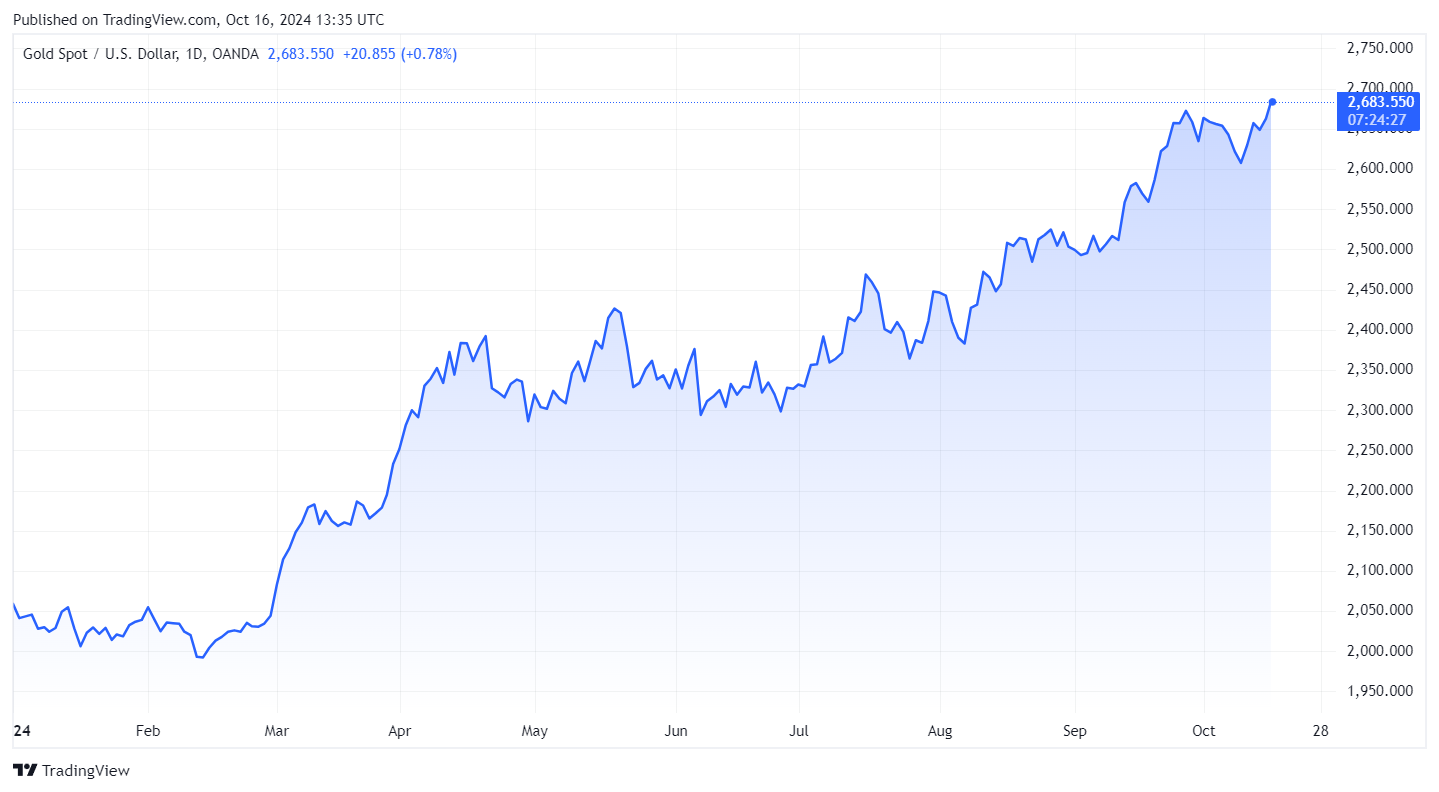Click the blue 2,683.550 price tag on axis
Image resolution: width=1439 pixels, height=792 pixels.
pyautogui.click(x=1380, y=102)
